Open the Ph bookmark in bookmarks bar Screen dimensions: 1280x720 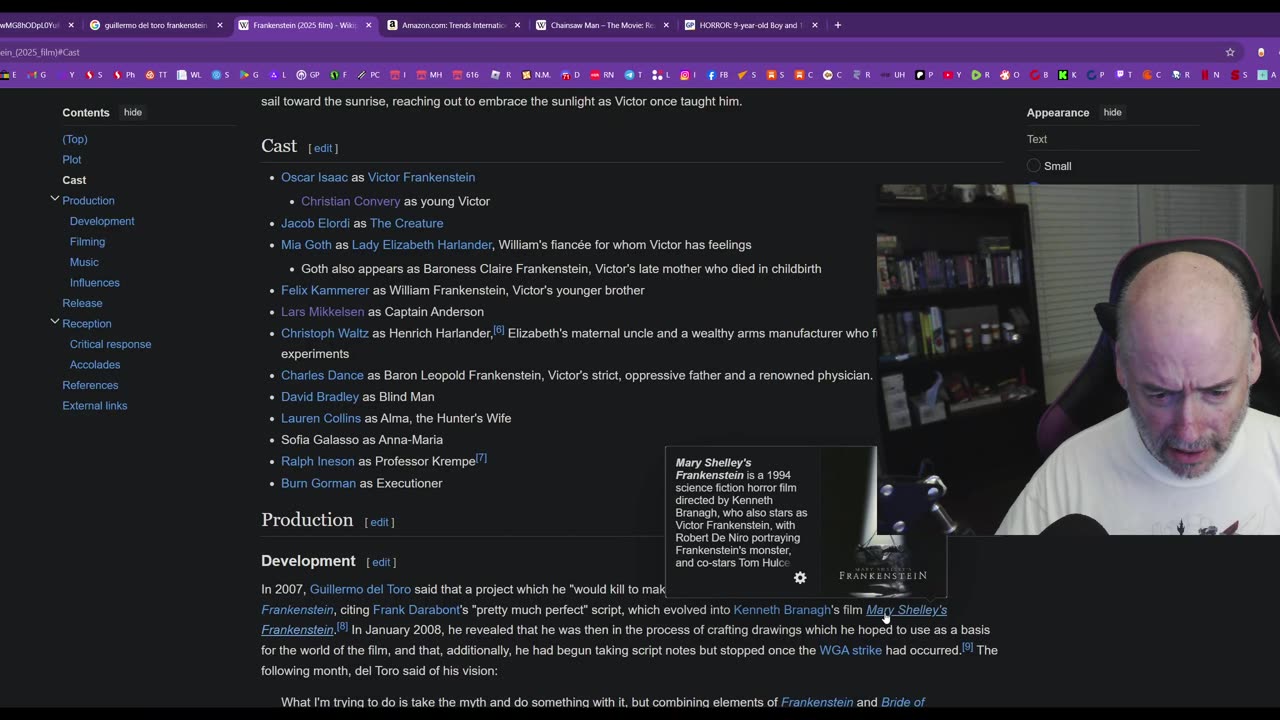click(124, 75)
